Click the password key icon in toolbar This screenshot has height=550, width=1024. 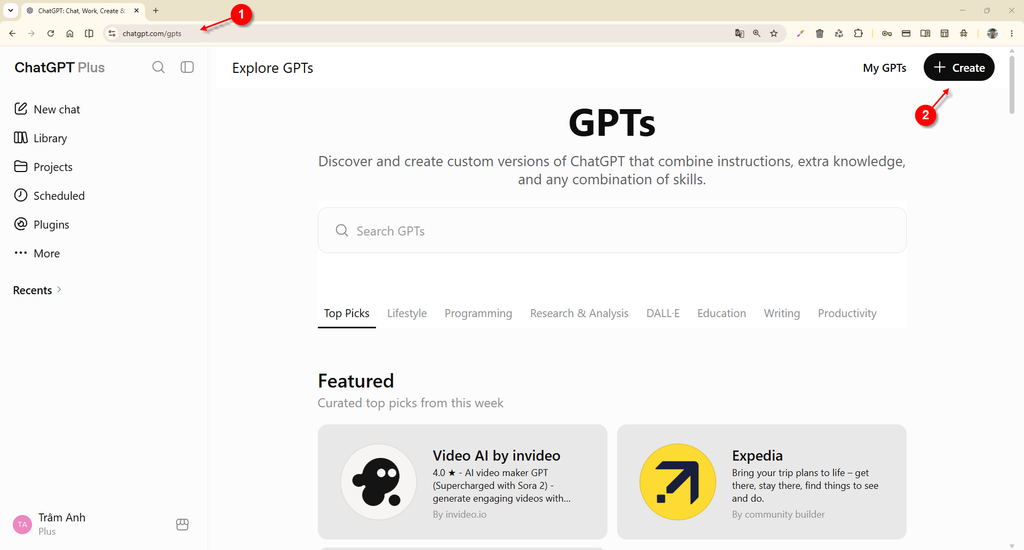coord(886,33)
